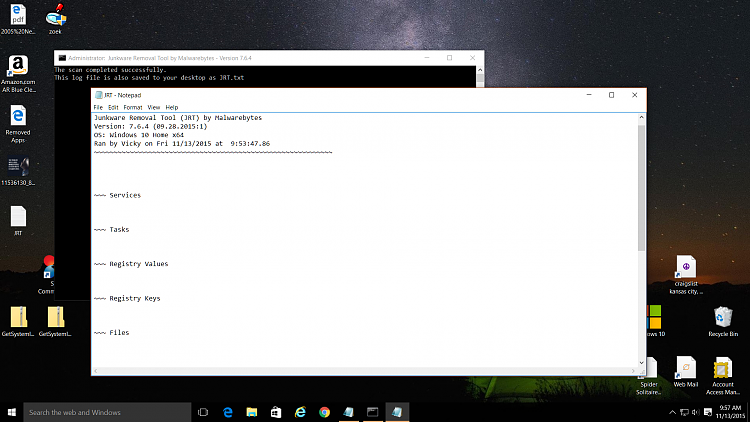Click the "Version: 7.6.4" line in Notepad
The image size is (750, 422).
click(x=150, y=126)
